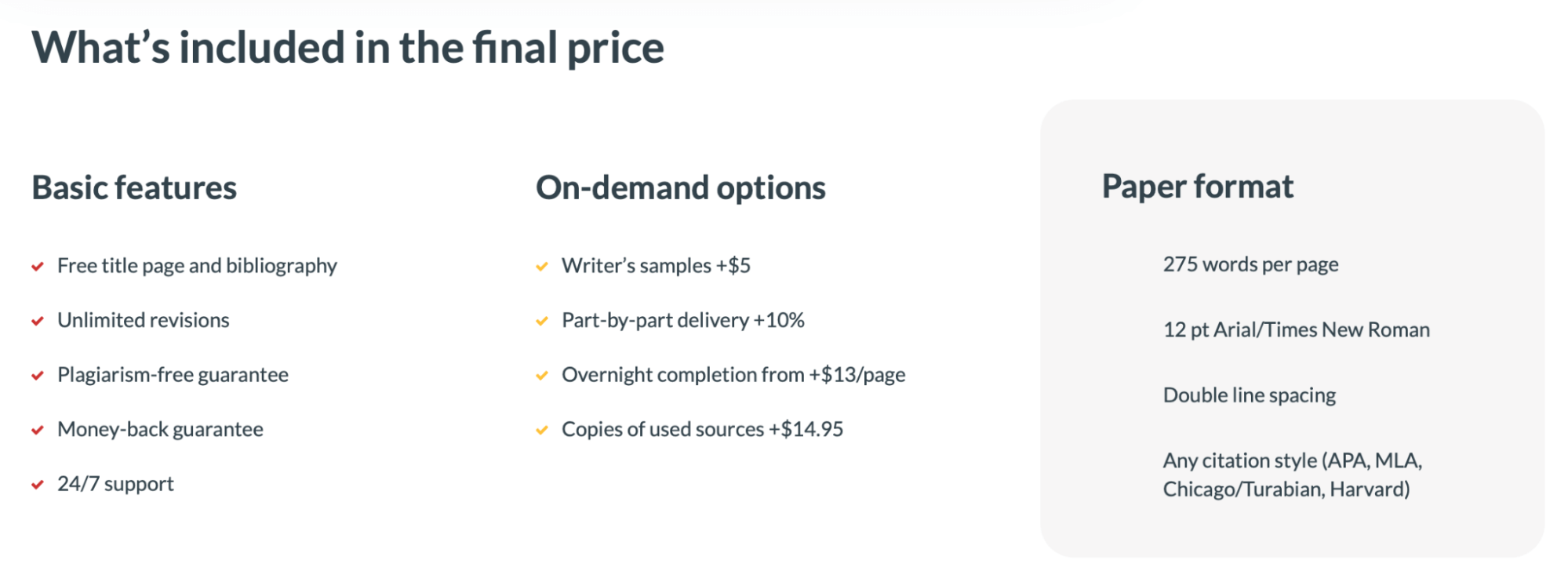The image size is (1568, 582).
Task: Click the Paper format heading
Action: [1197, 187]
